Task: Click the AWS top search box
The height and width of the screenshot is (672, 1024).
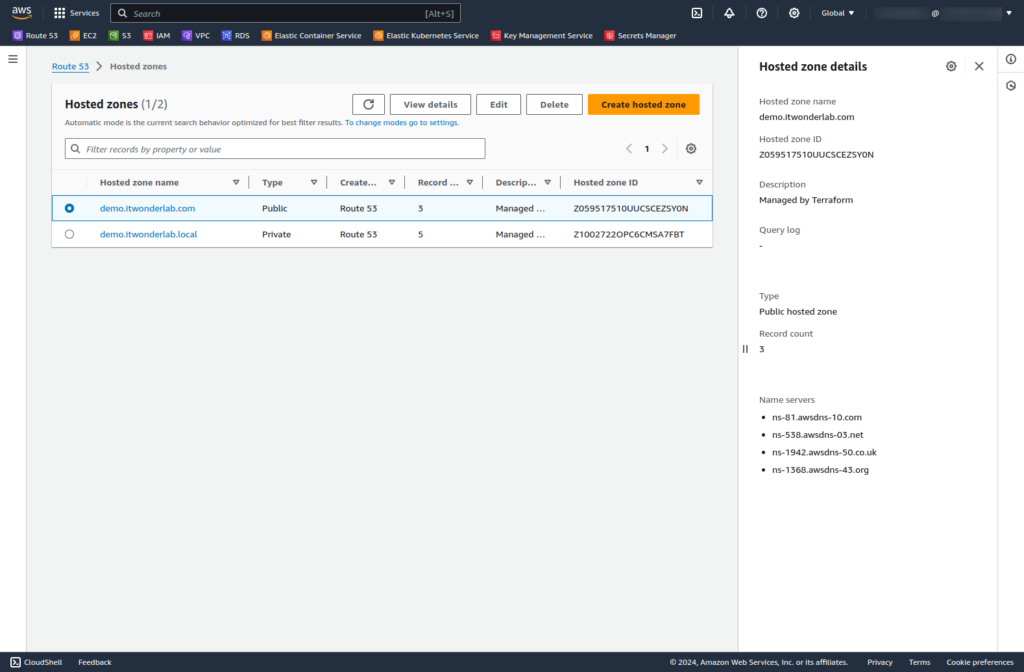Action: (285, 13)
